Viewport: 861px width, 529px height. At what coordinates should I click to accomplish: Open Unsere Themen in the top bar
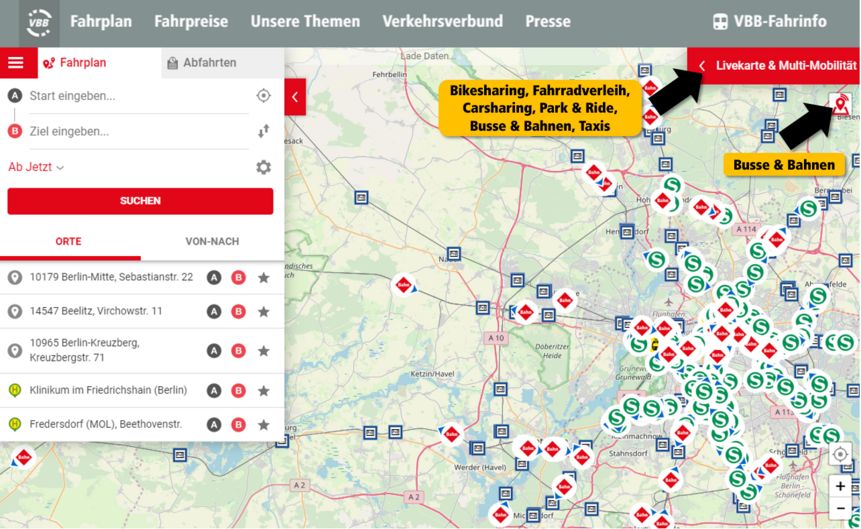click(x=305, y=21)
